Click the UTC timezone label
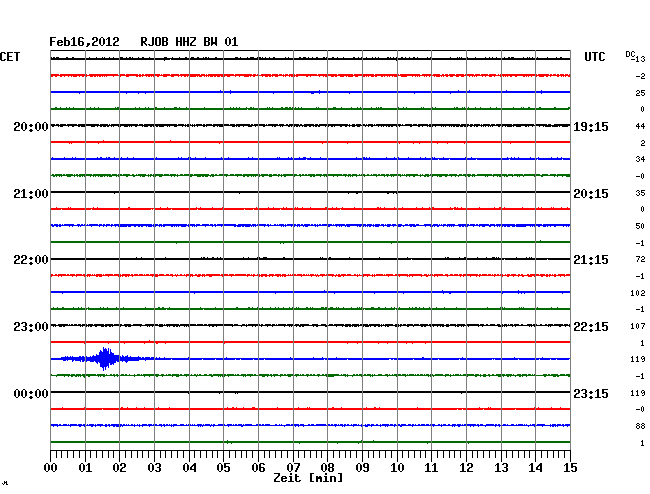The height and width of the screenshot is (494, 650). pos(594,57)
